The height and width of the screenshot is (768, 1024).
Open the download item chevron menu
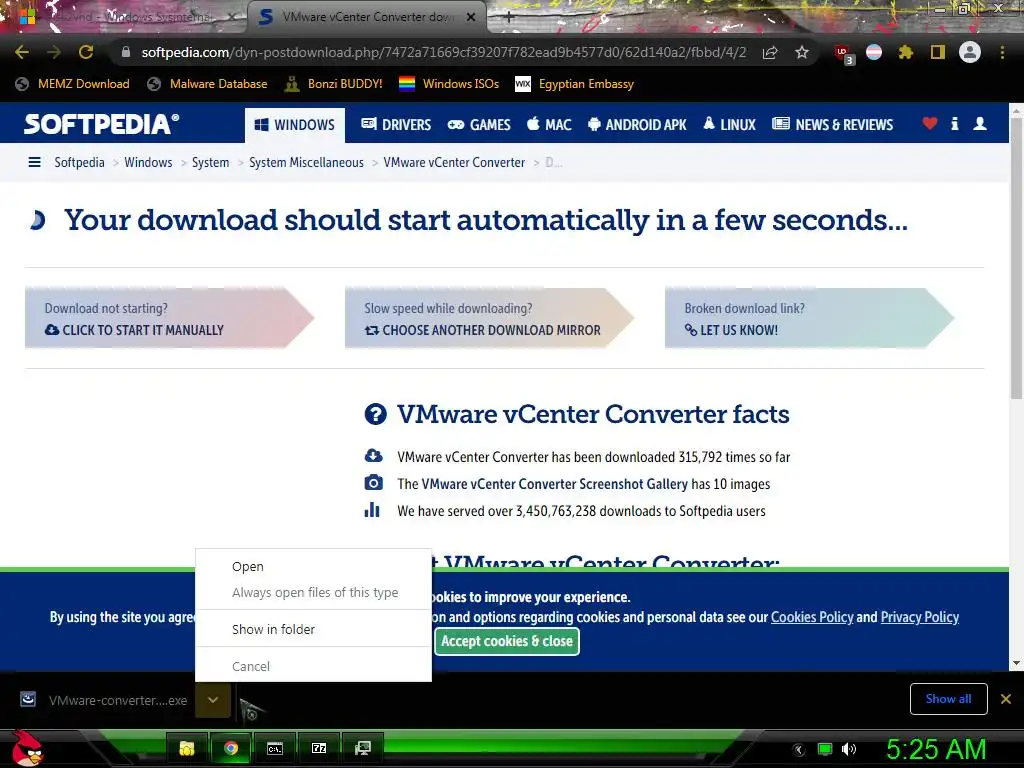point(213,699)
